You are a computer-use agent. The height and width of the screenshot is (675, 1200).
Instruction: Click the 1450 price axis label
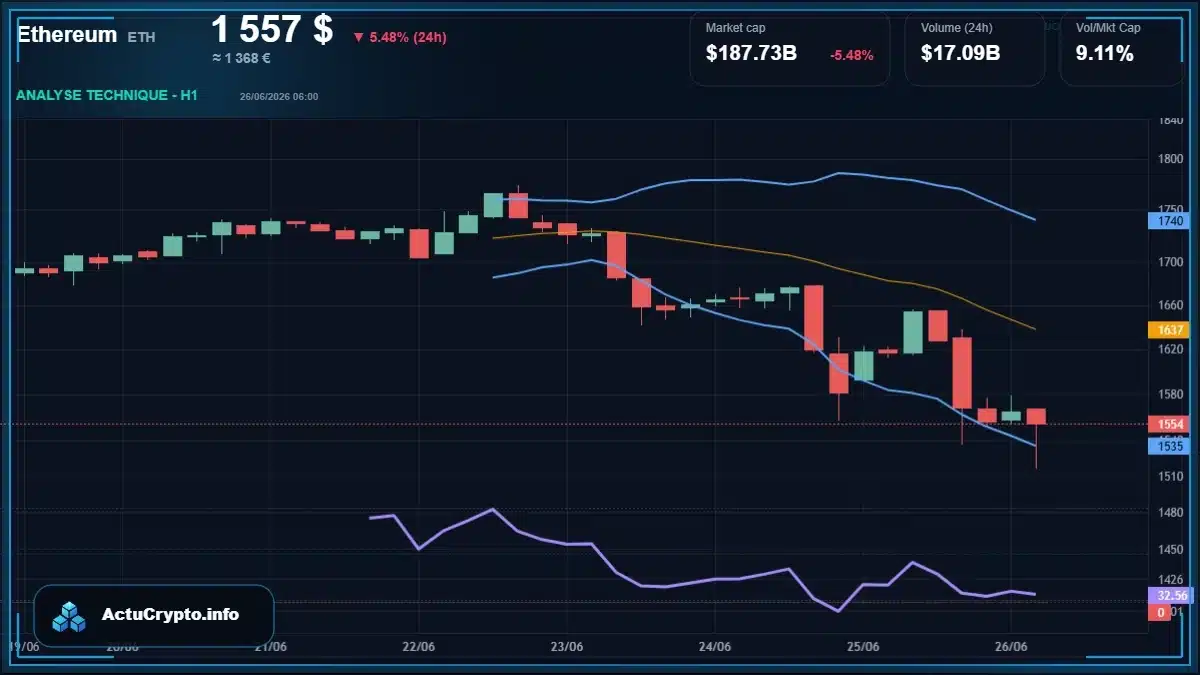pyautogui.click(x=1170, y=550)
